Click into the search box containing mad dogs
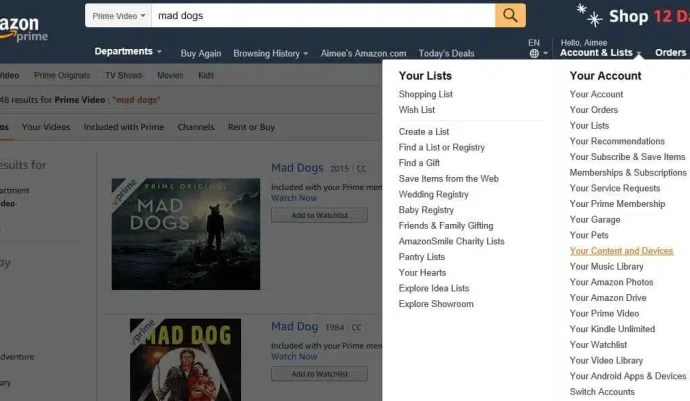 pyautogui.click(x=323, y=16)
